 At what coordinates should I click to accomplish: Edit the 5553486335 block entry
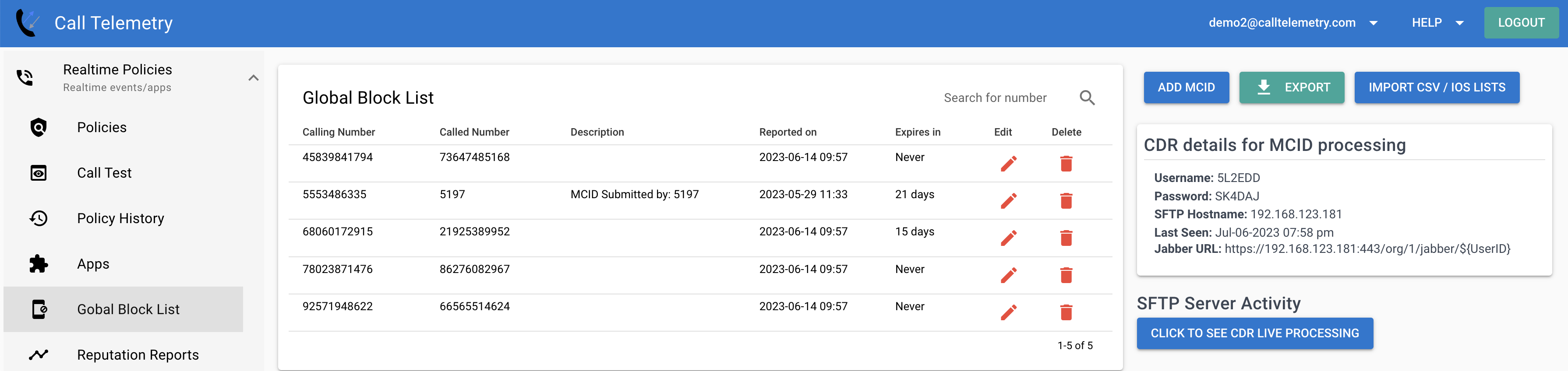click(1009, 201)
